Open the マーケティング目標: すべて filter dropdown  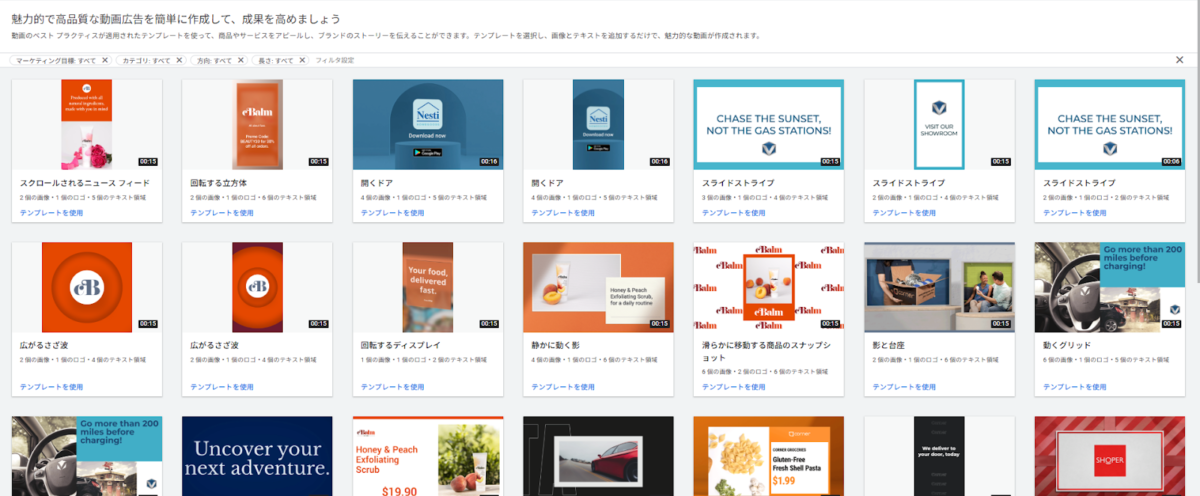tap(54, 60)
